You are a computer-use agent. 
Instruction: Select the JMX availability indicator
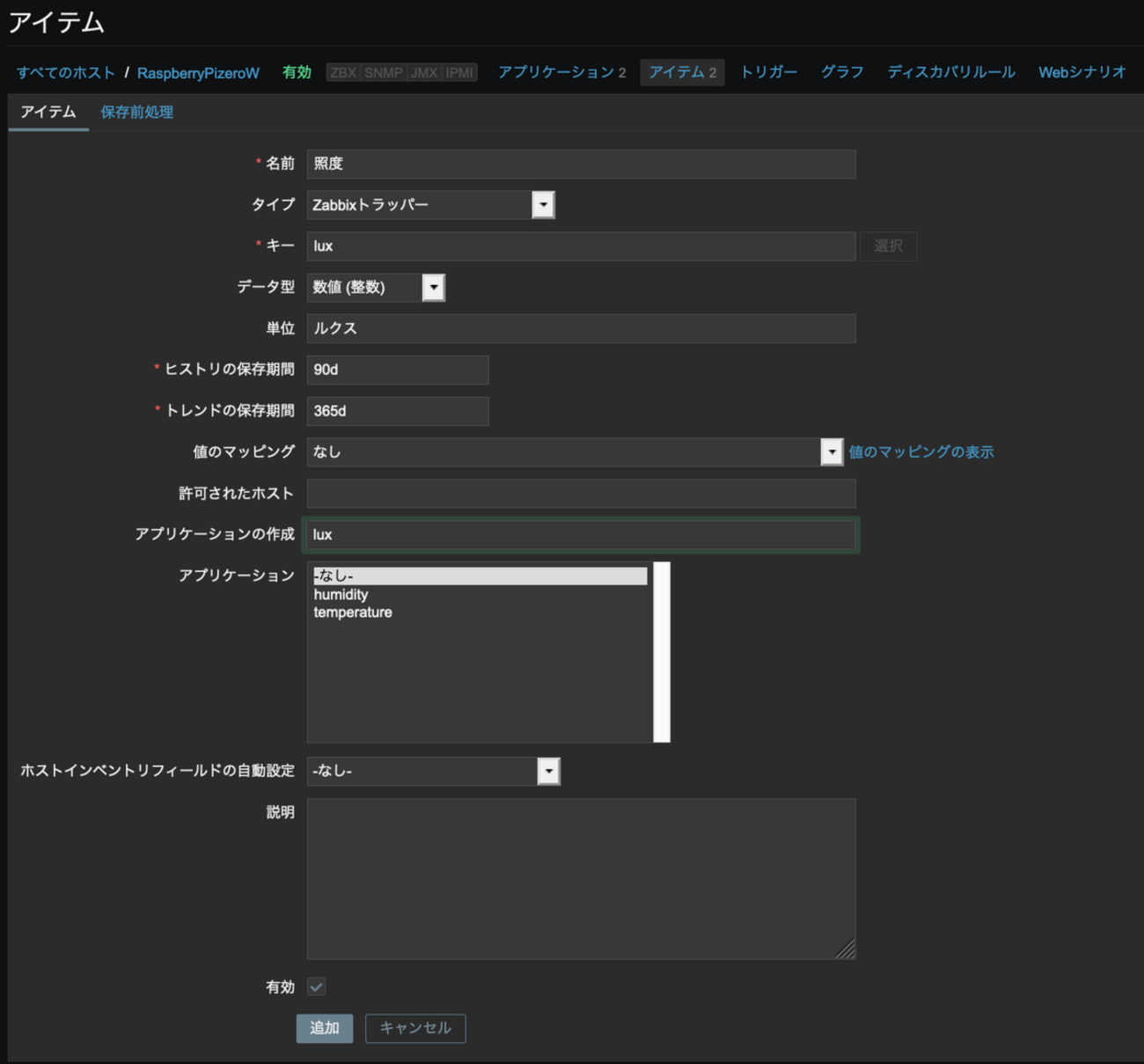click(x=424, y=72)
